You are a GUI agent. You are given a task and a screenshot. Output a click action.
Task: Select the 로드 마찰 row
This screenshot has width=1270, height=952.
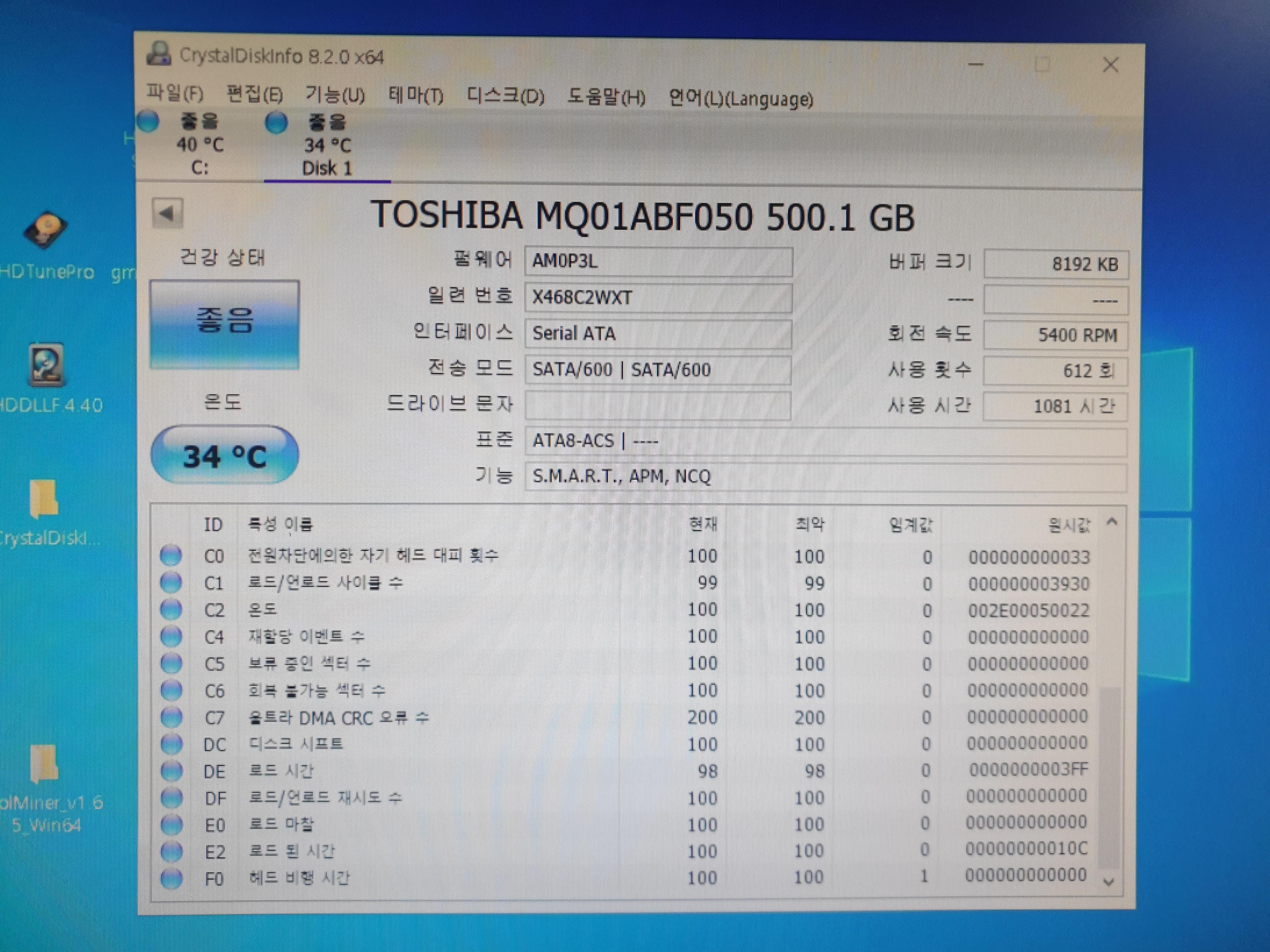tap(625, 824)
